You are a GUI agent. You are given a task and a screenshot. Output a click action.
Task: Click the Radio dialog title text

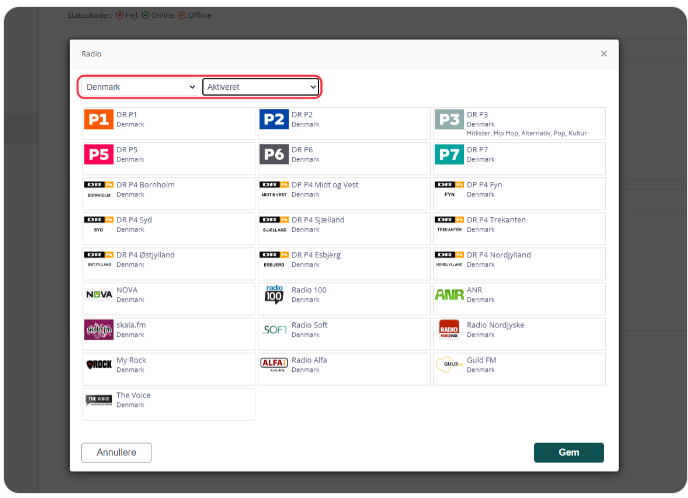(x=91, y=54)
